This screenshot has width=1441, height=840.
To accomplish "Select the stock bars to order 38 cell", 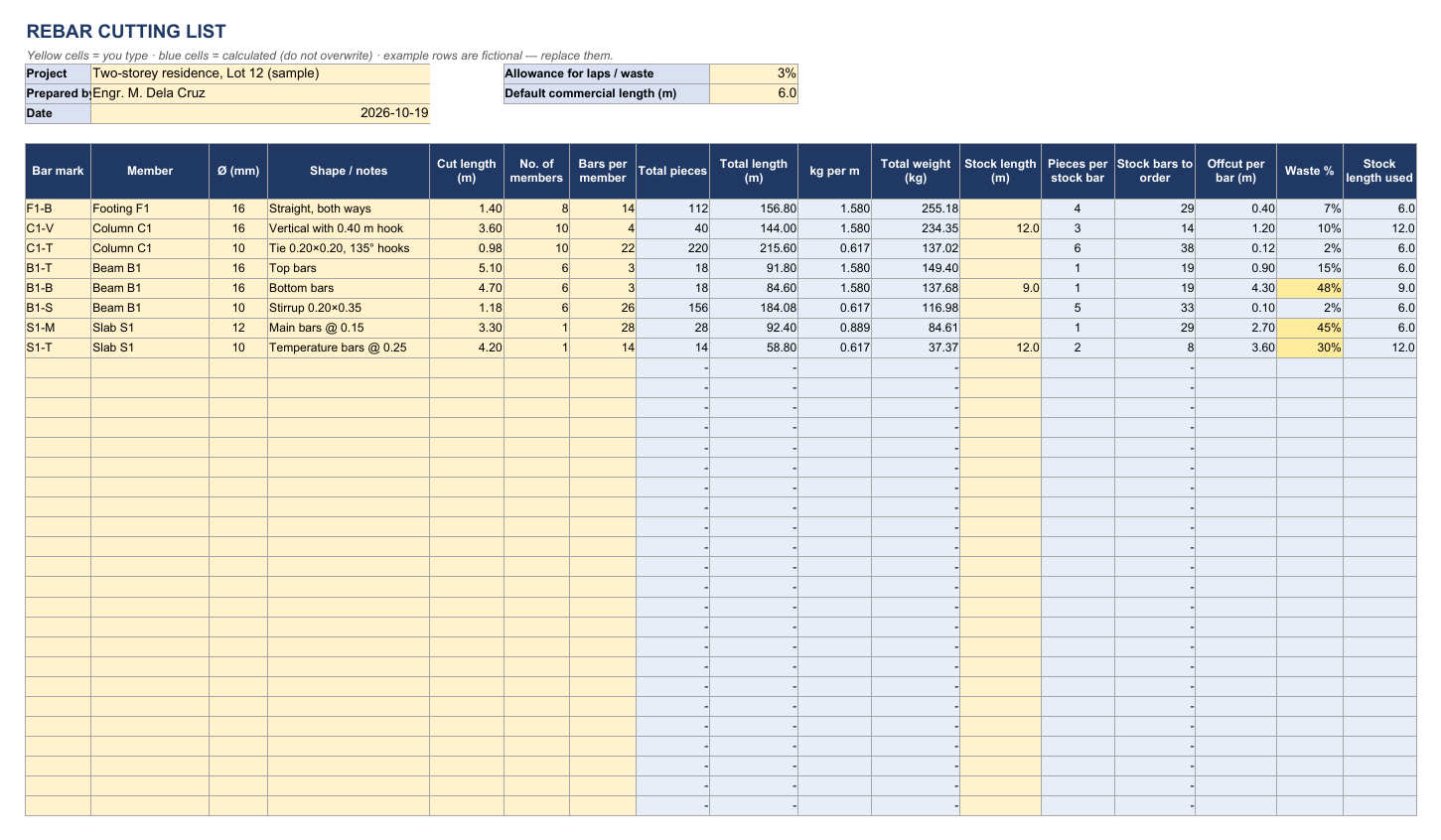I will click(x=1155, y=248).
